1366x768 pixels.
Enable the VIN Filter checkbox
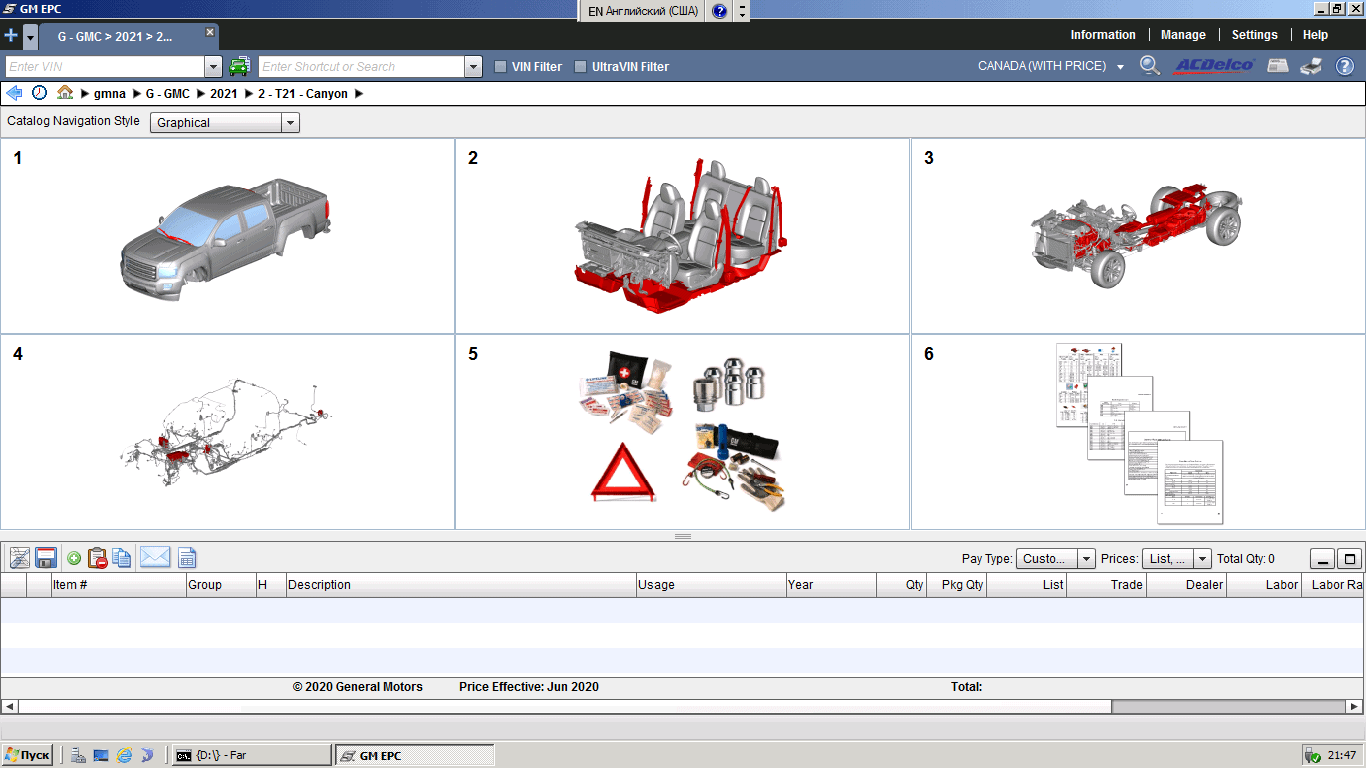click(x=501, y=67)
